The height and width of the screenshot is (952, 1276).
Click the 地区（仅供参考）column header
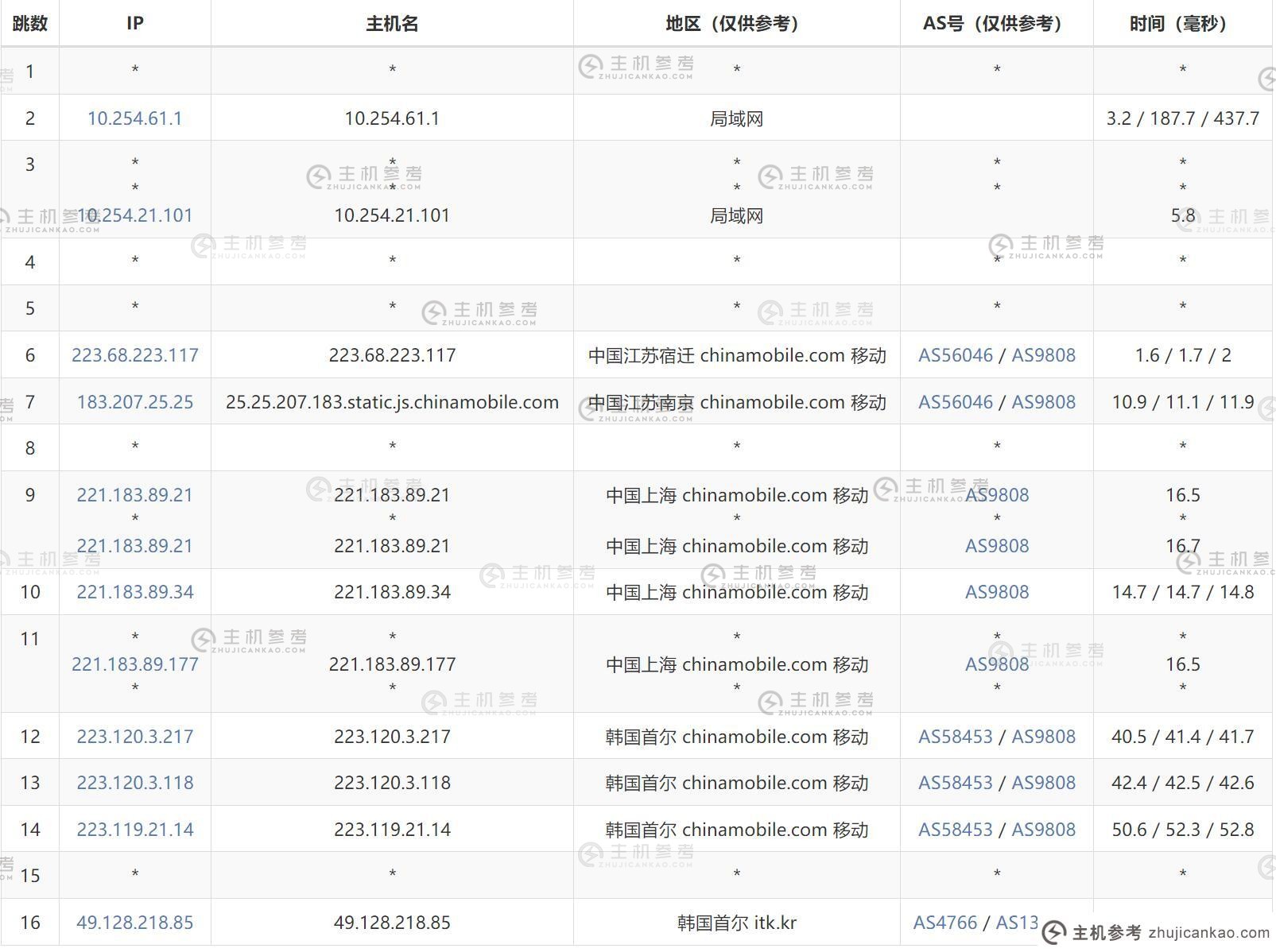[x=736, y=24]
